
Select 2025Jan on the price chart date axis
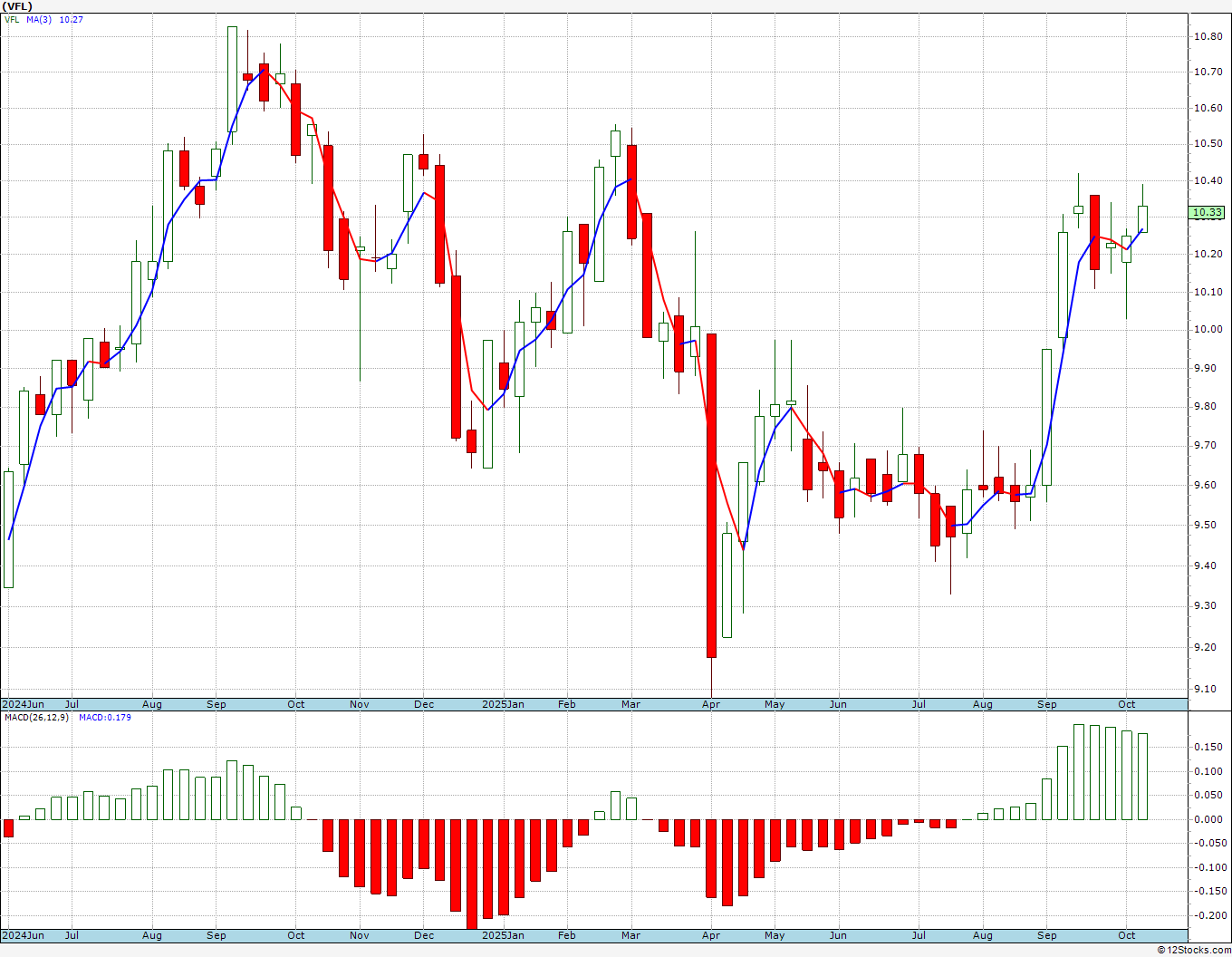(503, 704)
